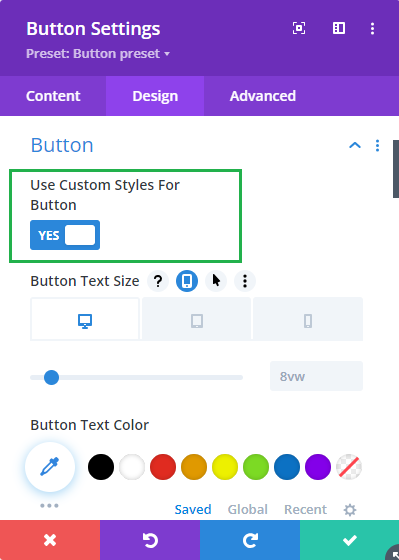Click the eyedropper color picker button
399x560 pixels.
(50, 467)
